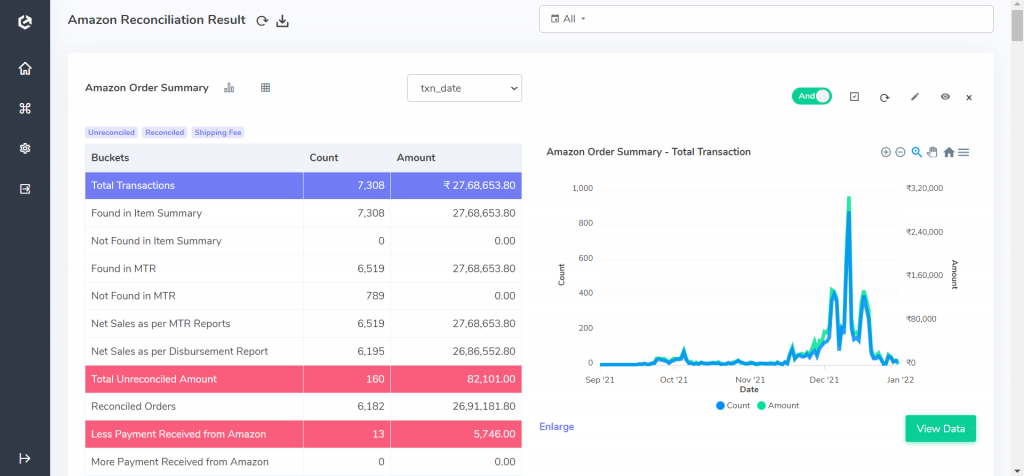Click the 789 count cell

click(x=347, y=296)
